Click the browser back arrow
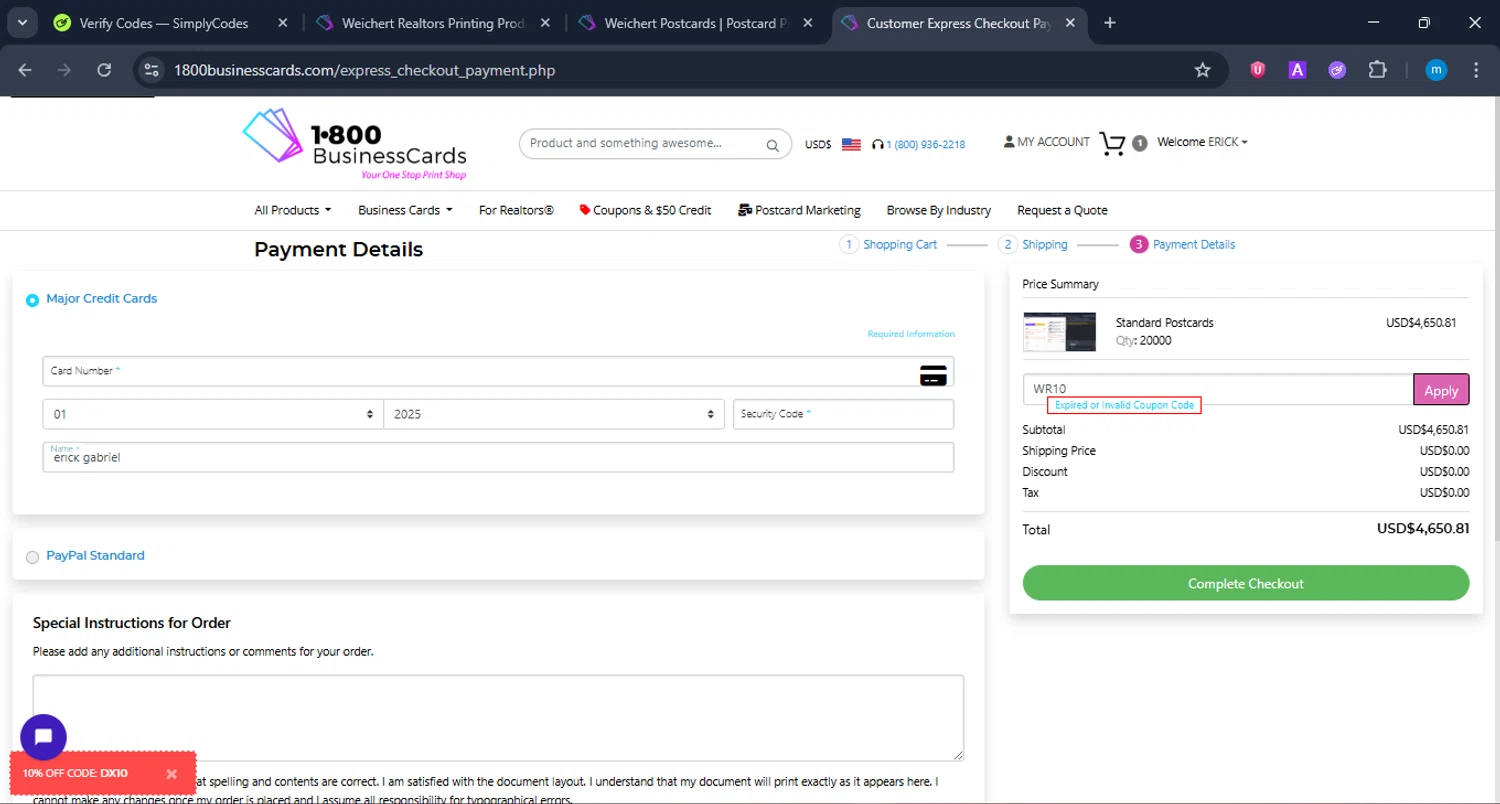This screenshot has width=1500, height=804. pyautogui.click(x=25, y=70)
